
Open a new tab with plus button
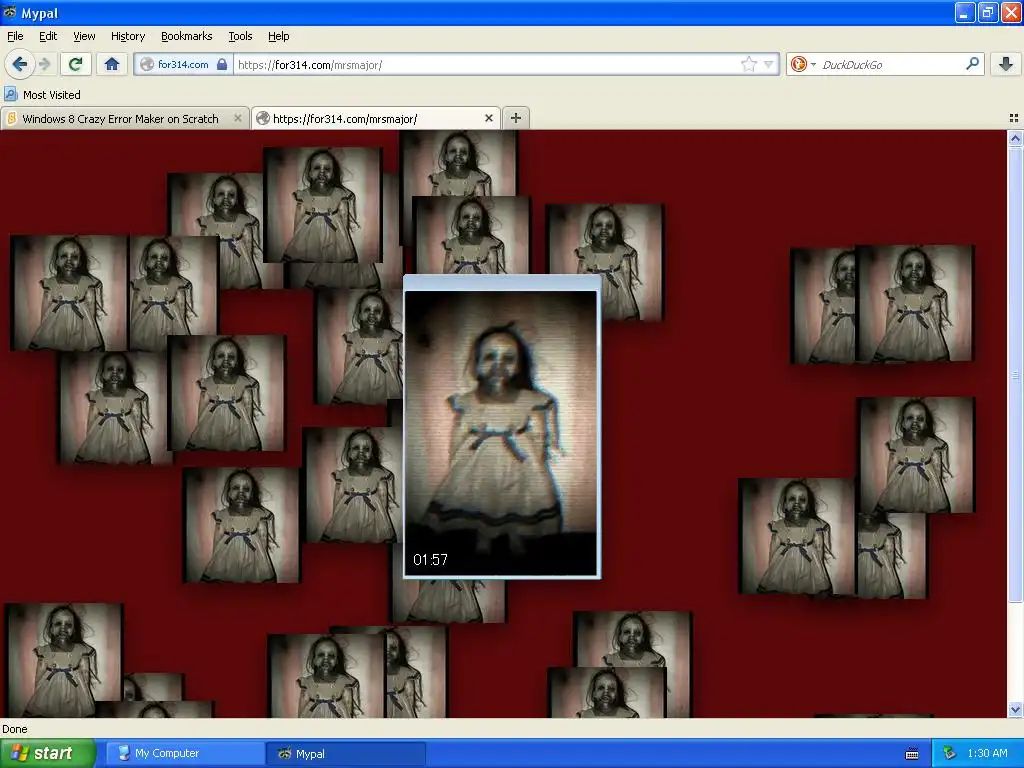(x=516, y=118)
